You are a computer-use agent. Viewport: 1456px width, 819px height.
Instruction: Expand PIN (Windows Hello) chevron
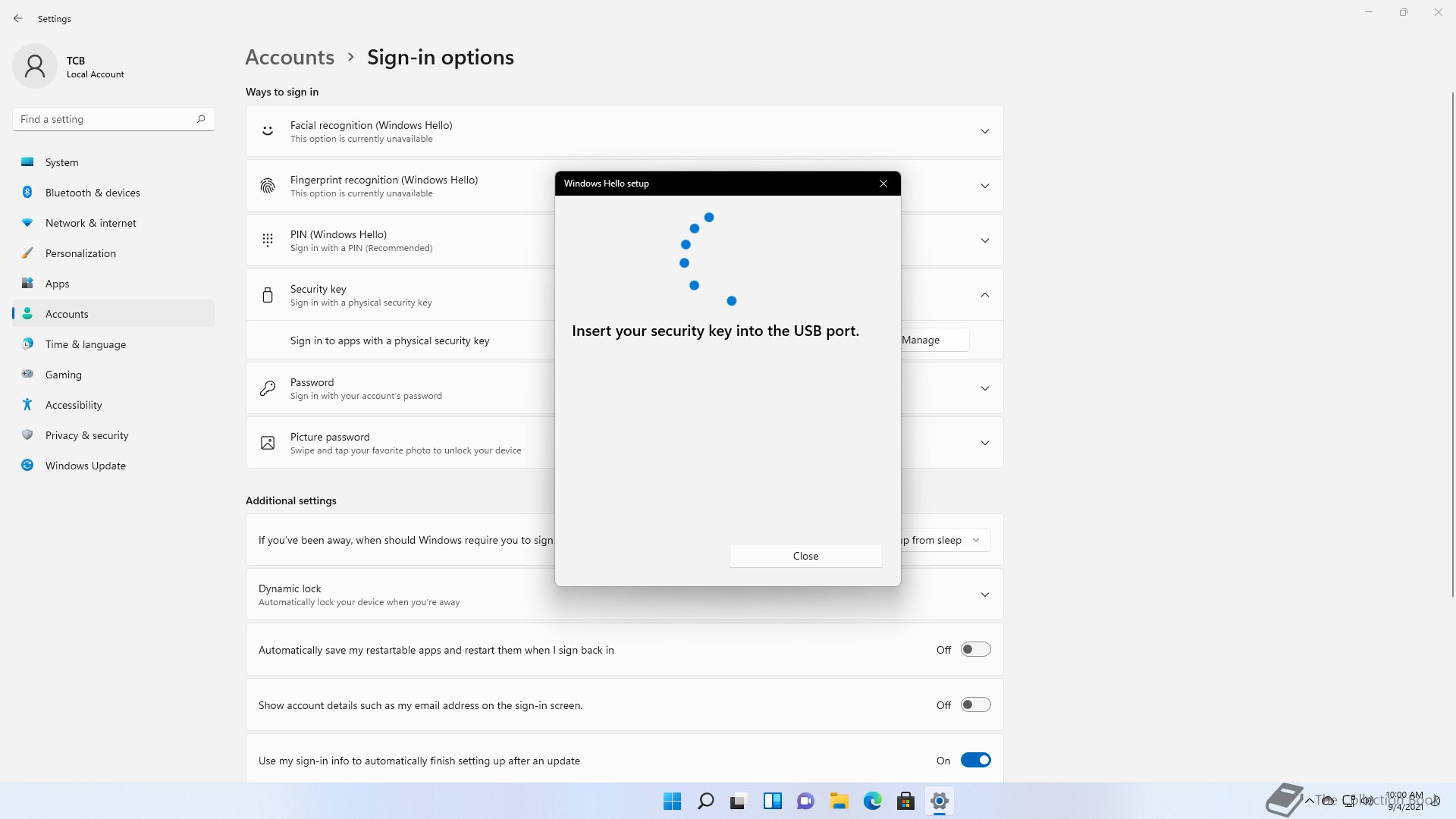coord(985,240)
